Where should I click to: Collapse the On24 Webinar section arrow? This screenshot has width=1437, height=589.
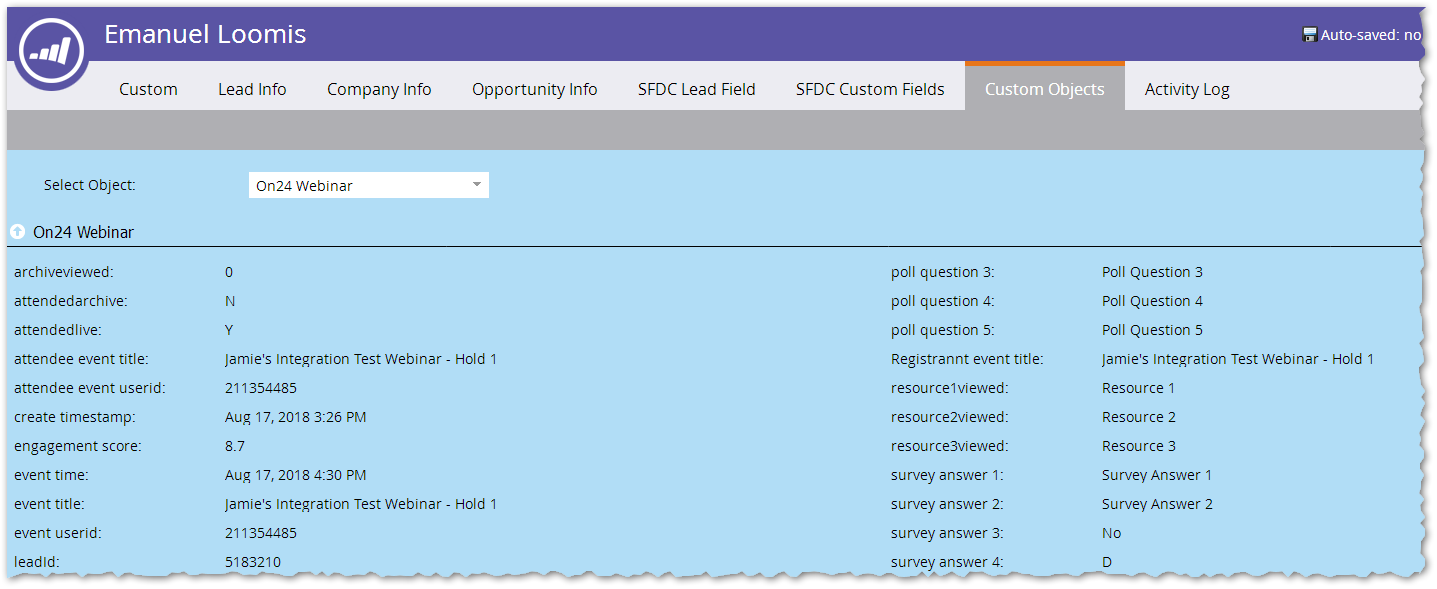pyautogui.click(x=17, y=232)
